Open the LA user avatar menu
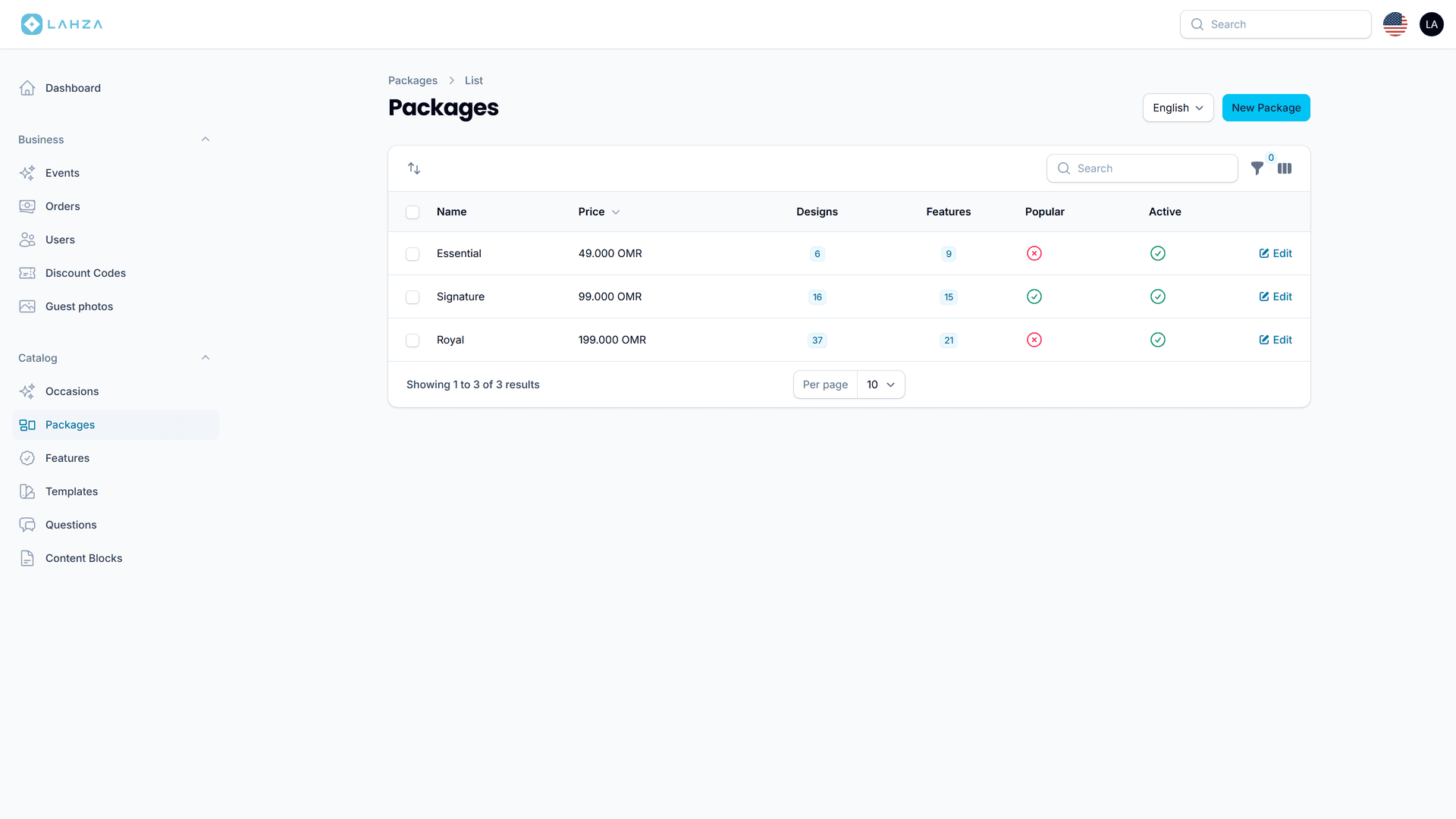Screen dimensions: 1456x819 pos(1432,24)
